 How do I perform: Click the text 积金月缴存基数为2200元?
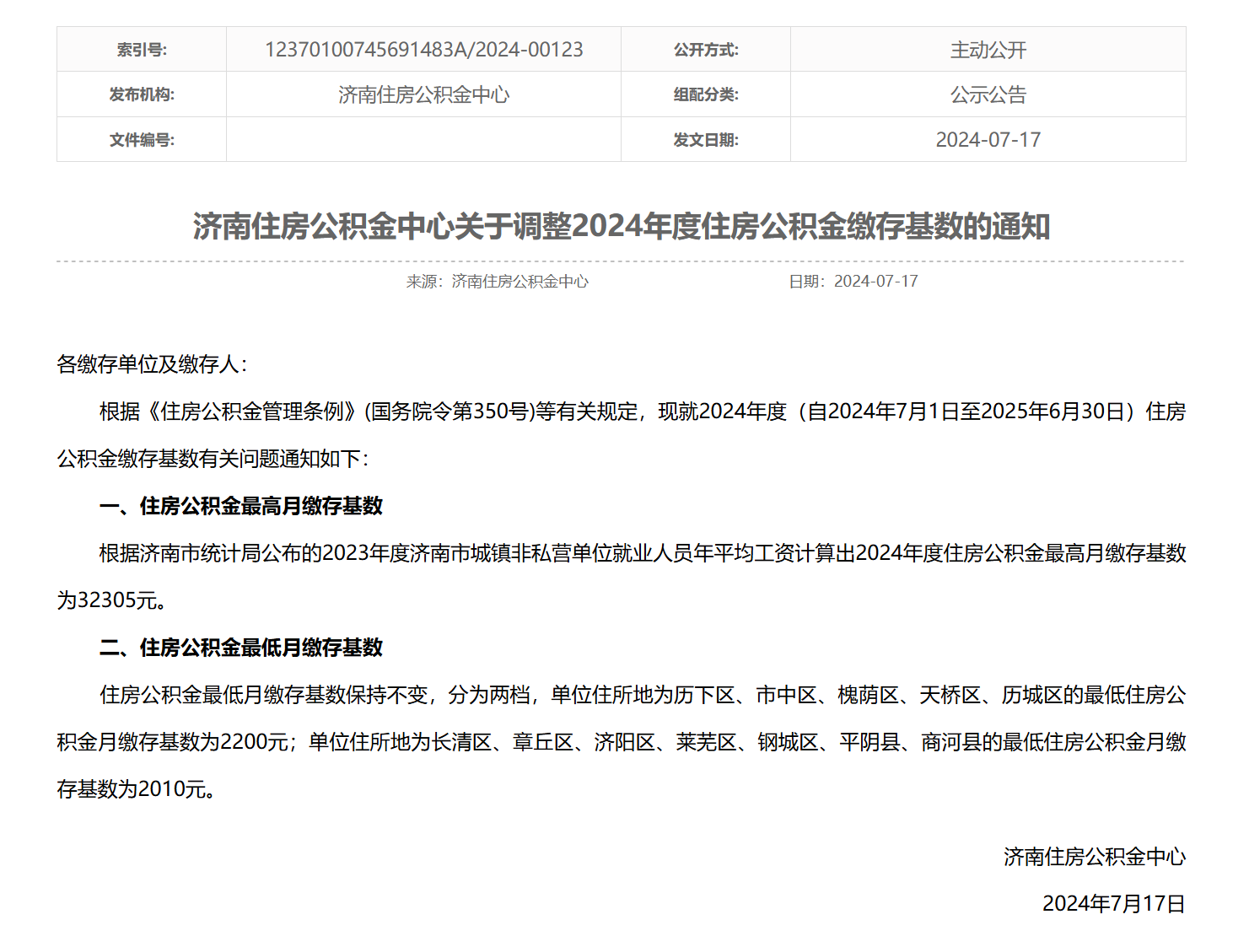point(173,742)
